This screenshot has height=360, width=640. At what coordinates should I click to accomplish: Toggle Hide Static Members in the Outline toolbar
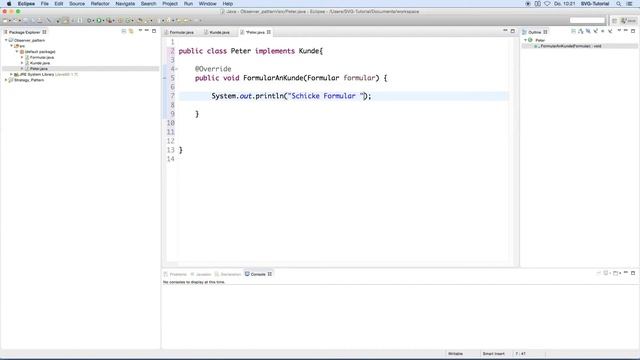[x=596, y=31]
